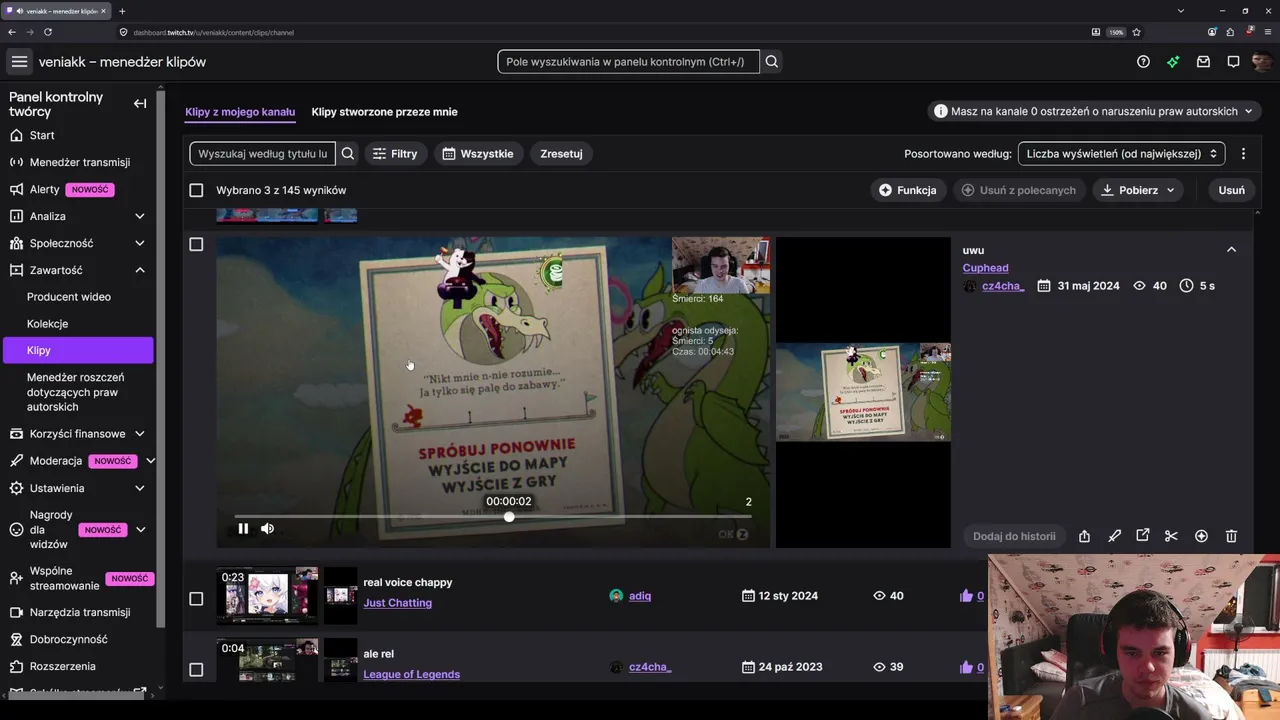Click the search icon next to clip title filter
1280x720 pixels.
(x=348, y=154)
